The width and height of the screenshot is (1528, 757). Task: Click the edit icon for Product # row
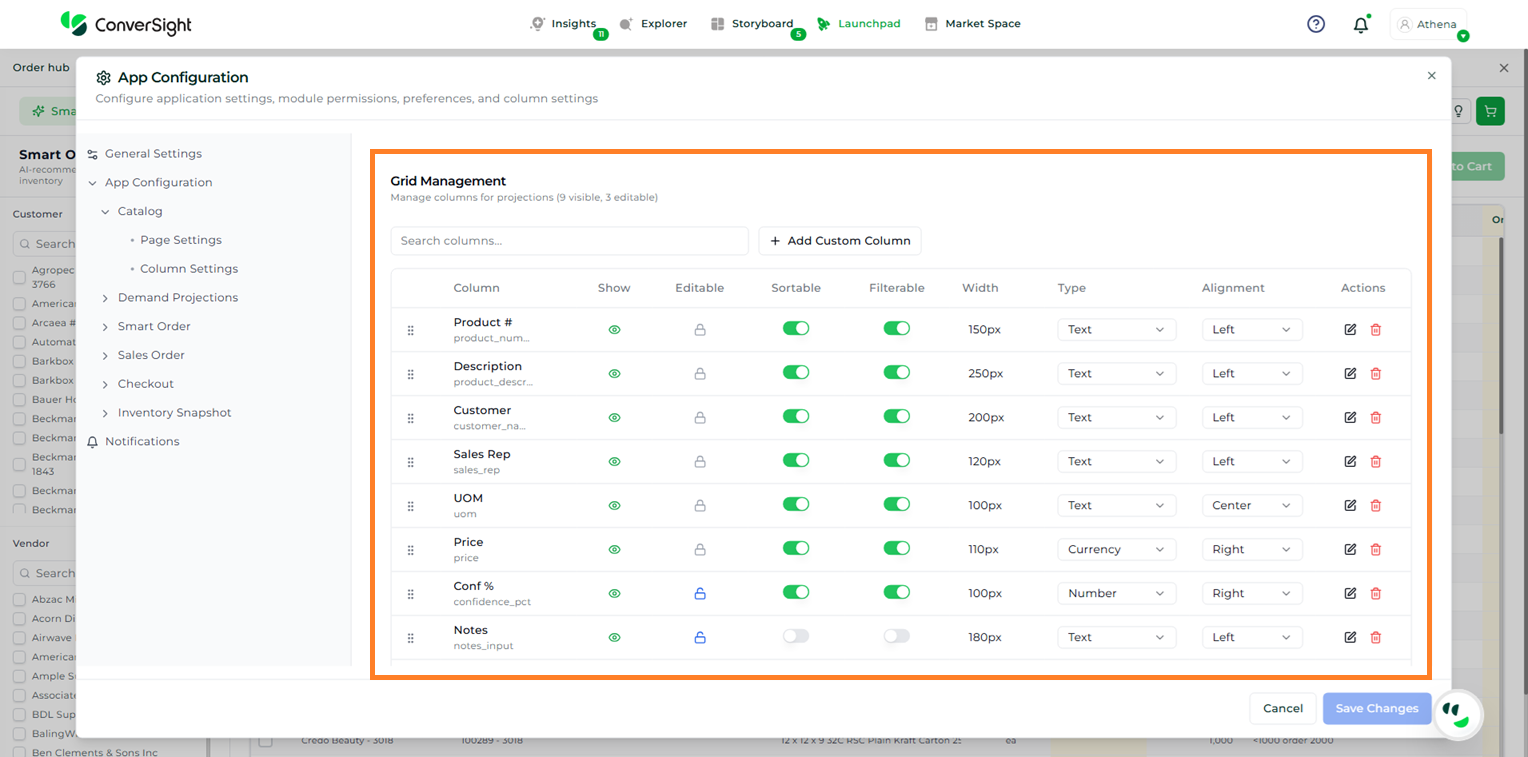click(x=1350, y=330)
